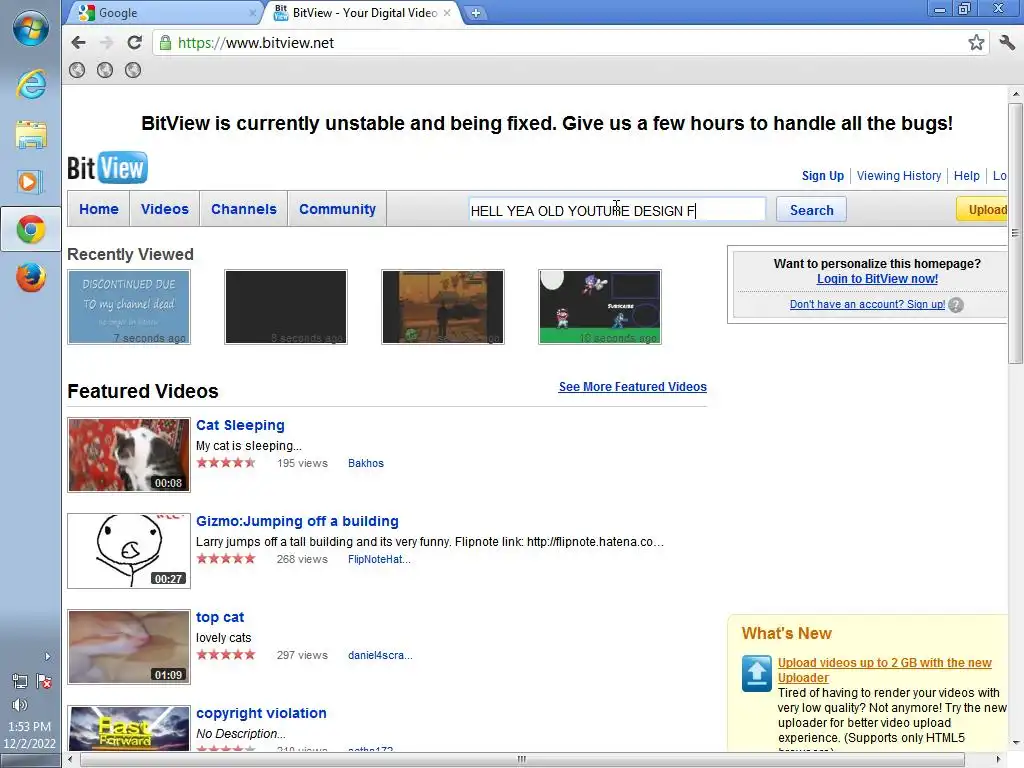Launch Windows Media Player from taskbar

pyautogui.click(x=30, y=182)
